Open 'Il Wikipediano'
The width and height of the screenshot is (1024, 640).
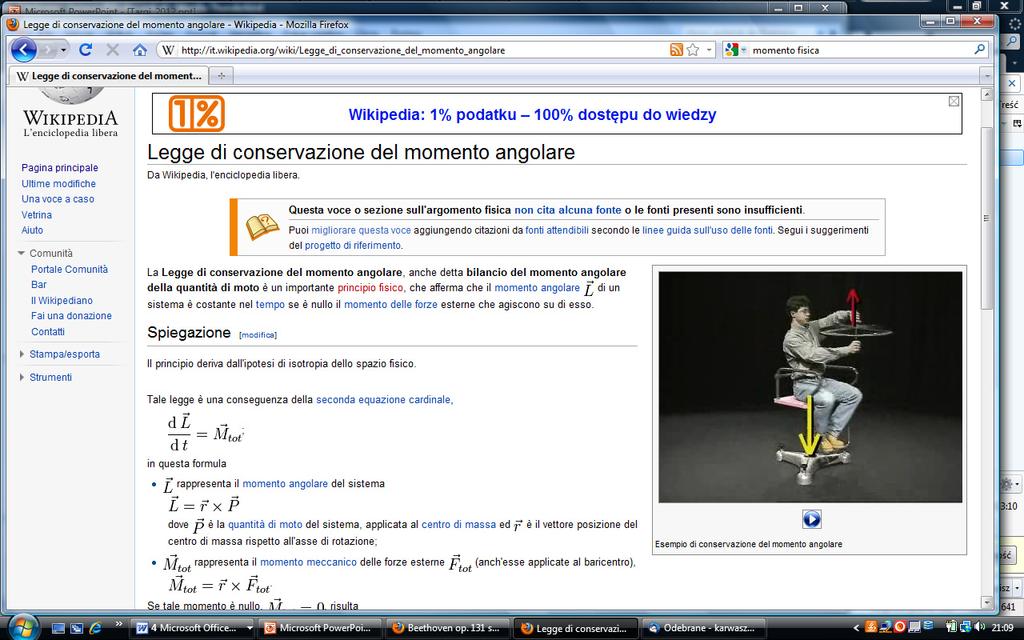click(62, 300)
